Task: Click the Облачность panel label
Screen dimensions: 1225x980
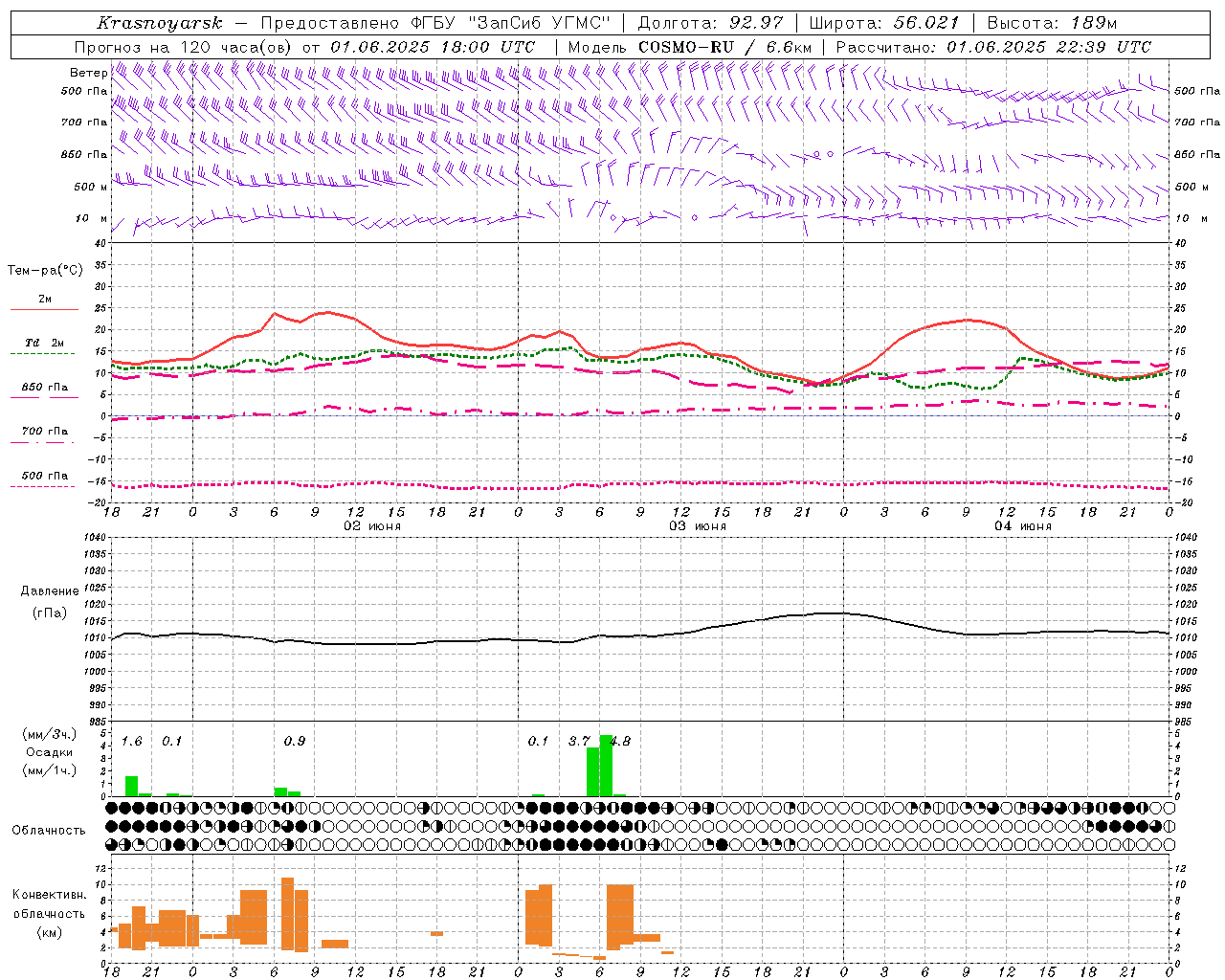Action: pyautogui.click(x=49, y=830)
